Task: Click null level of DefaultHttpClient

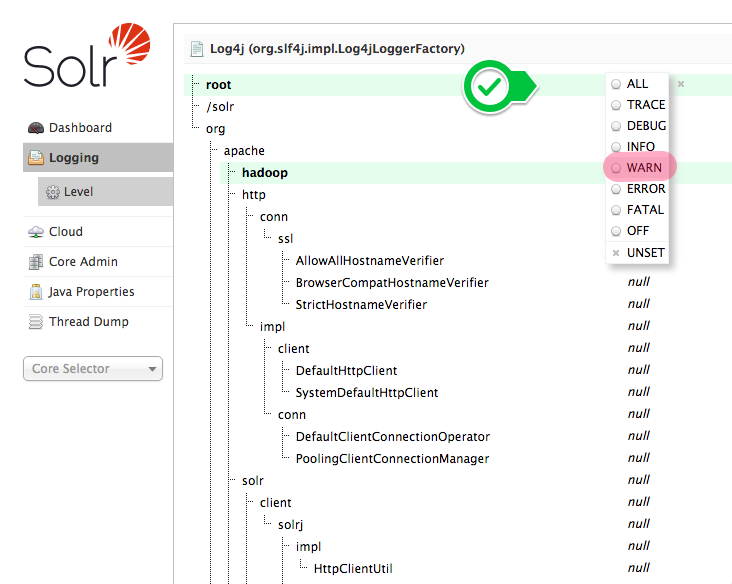Action: 639,370
